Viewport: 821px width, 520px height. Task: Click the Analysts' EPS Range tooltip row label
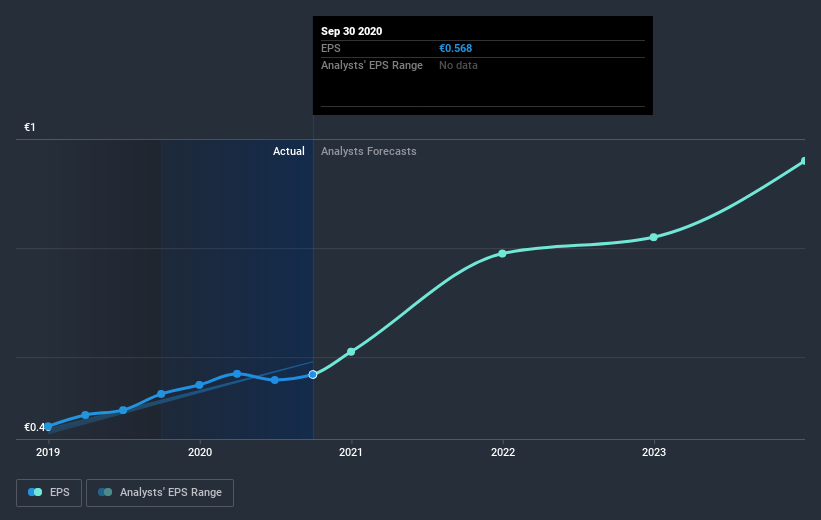click(x=372, y=65)
